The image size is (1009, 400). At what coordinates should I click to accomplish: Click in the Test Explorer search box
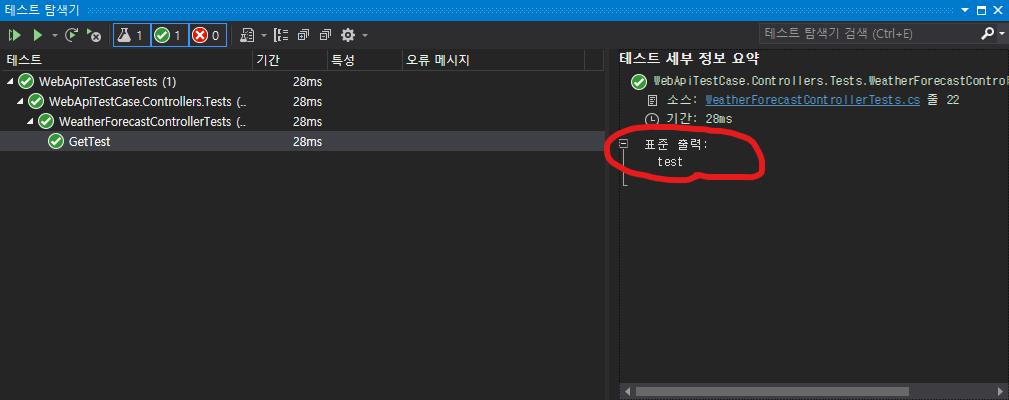click(x=869, y=34)
